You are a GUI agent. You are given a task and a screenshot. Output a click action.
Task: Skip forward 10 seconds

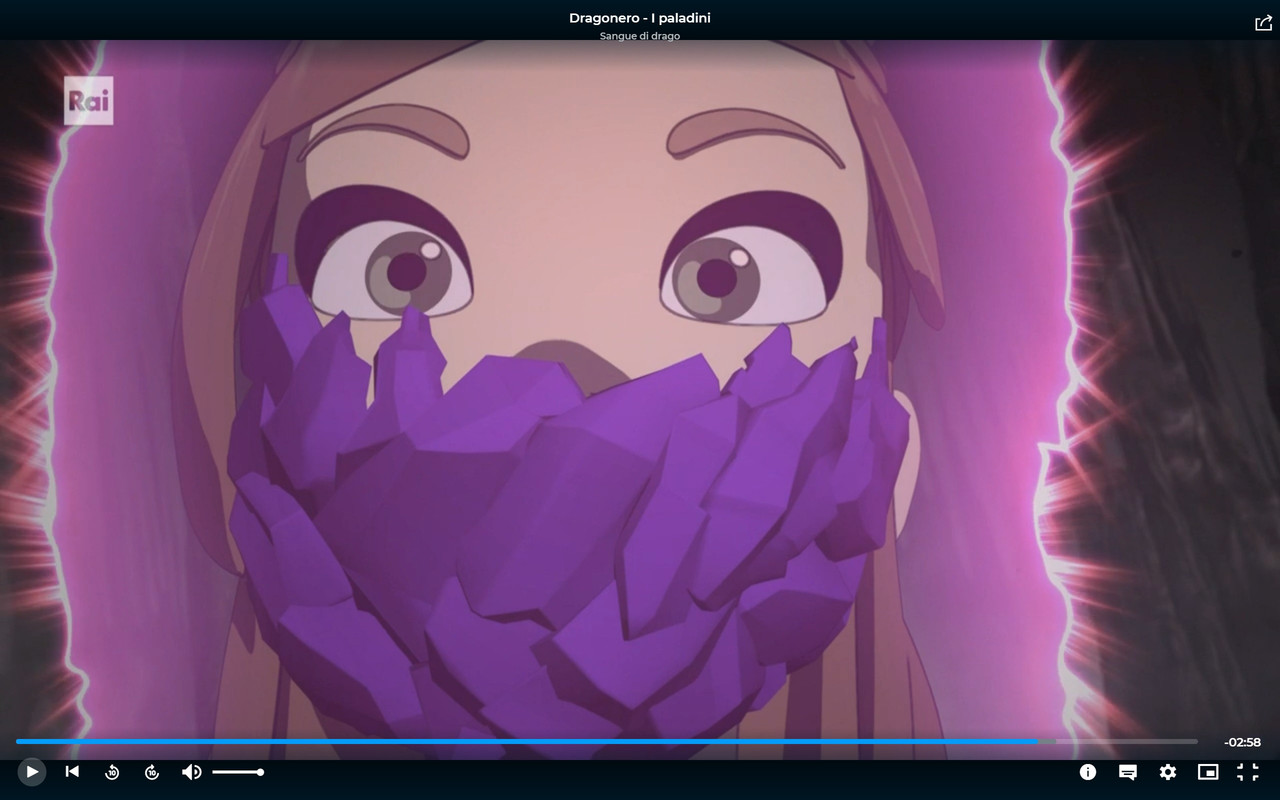click(152, 772)
